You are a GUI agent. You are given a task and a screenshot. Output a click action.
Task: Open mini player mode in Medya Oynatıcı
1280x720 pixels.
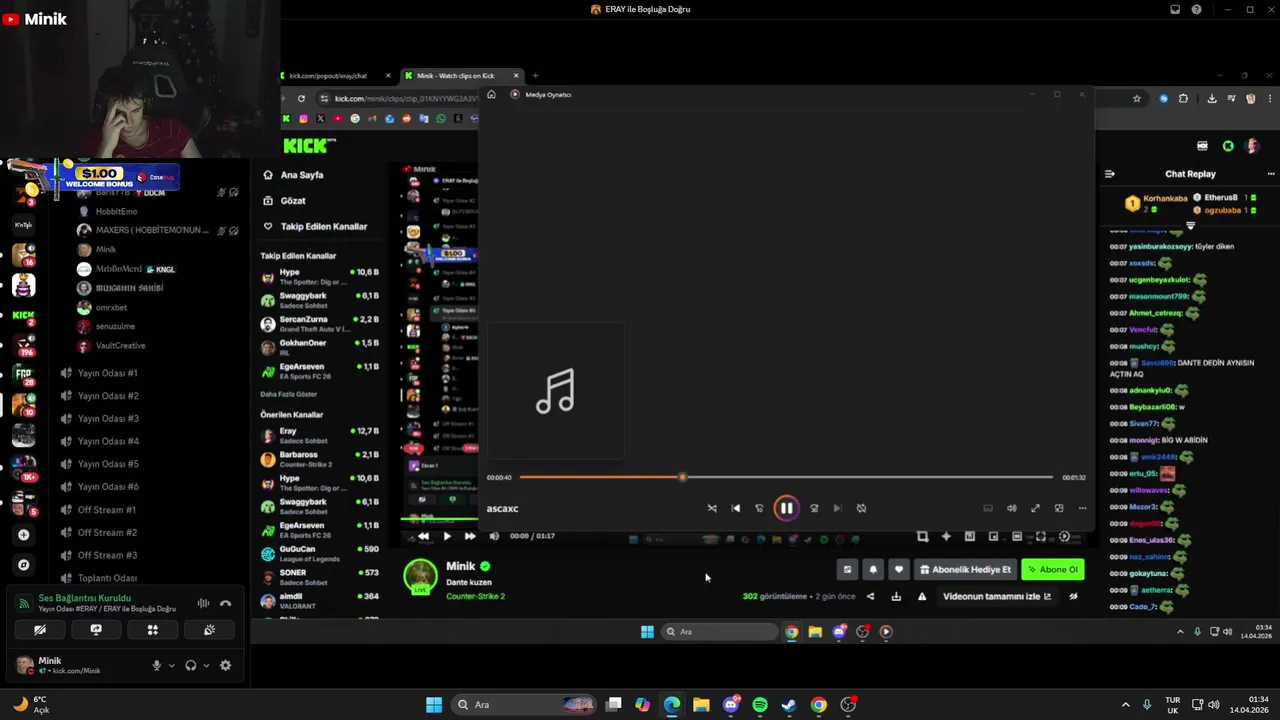click(1059, 508)
